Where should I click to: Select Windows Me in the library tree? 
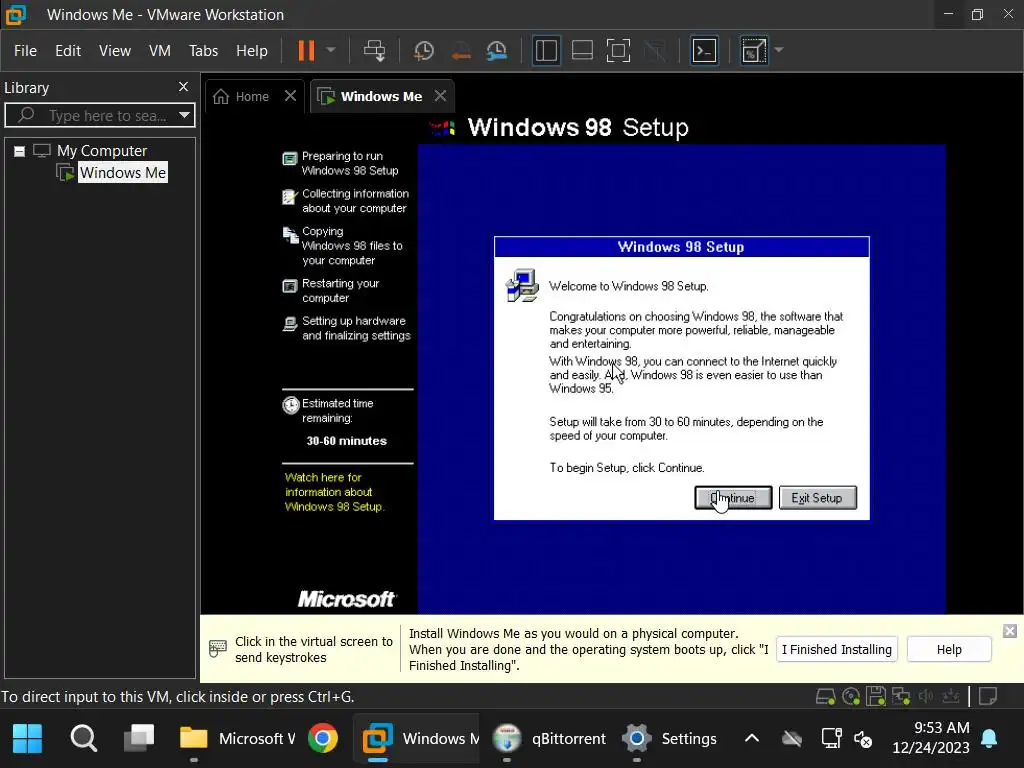[x=123, y=172]
